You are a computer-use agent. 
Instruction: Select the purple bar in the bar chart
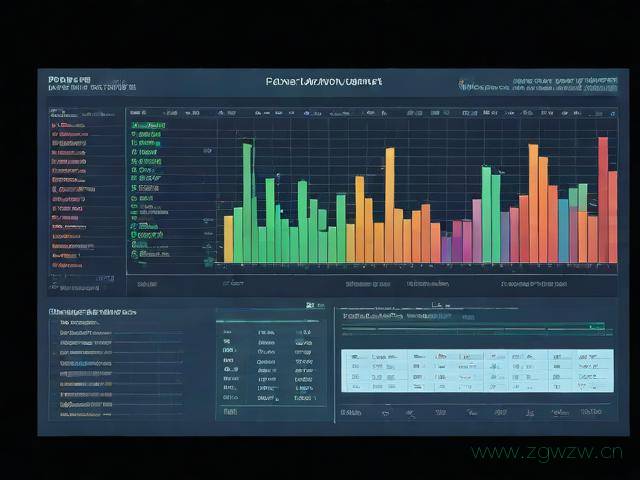(446, 249)
